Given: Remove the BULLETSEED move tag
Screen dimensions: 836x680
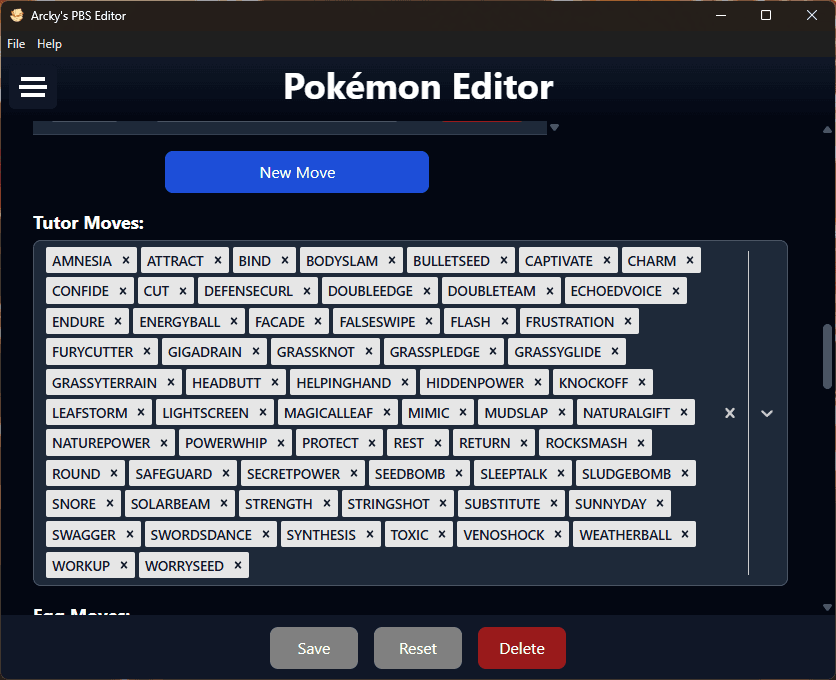Looking at the screenshot, I should tap(505, 261).
